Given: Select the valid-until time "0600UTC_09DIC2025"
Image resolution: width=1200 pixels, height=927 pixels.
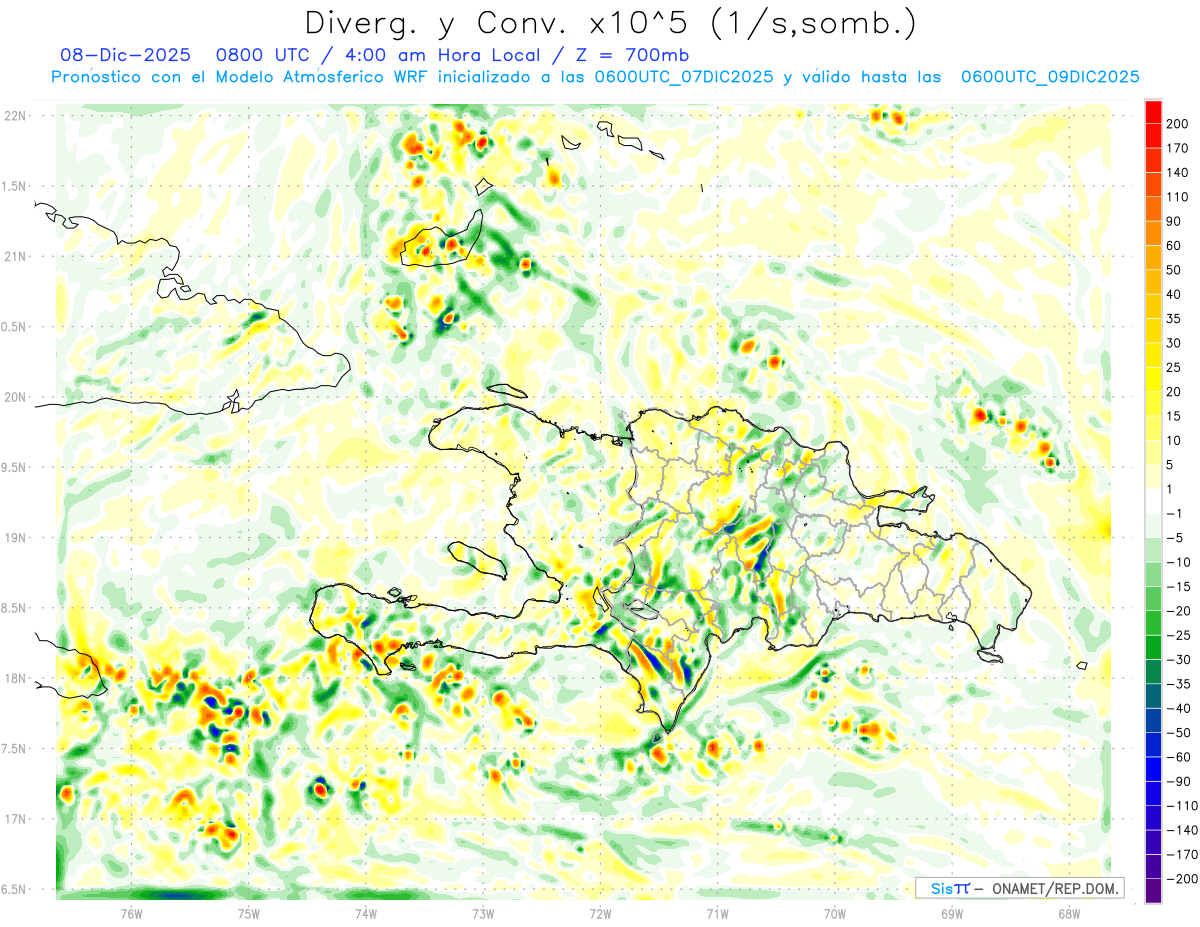Looking at the screenshot, I should (x=1050, y=77).
